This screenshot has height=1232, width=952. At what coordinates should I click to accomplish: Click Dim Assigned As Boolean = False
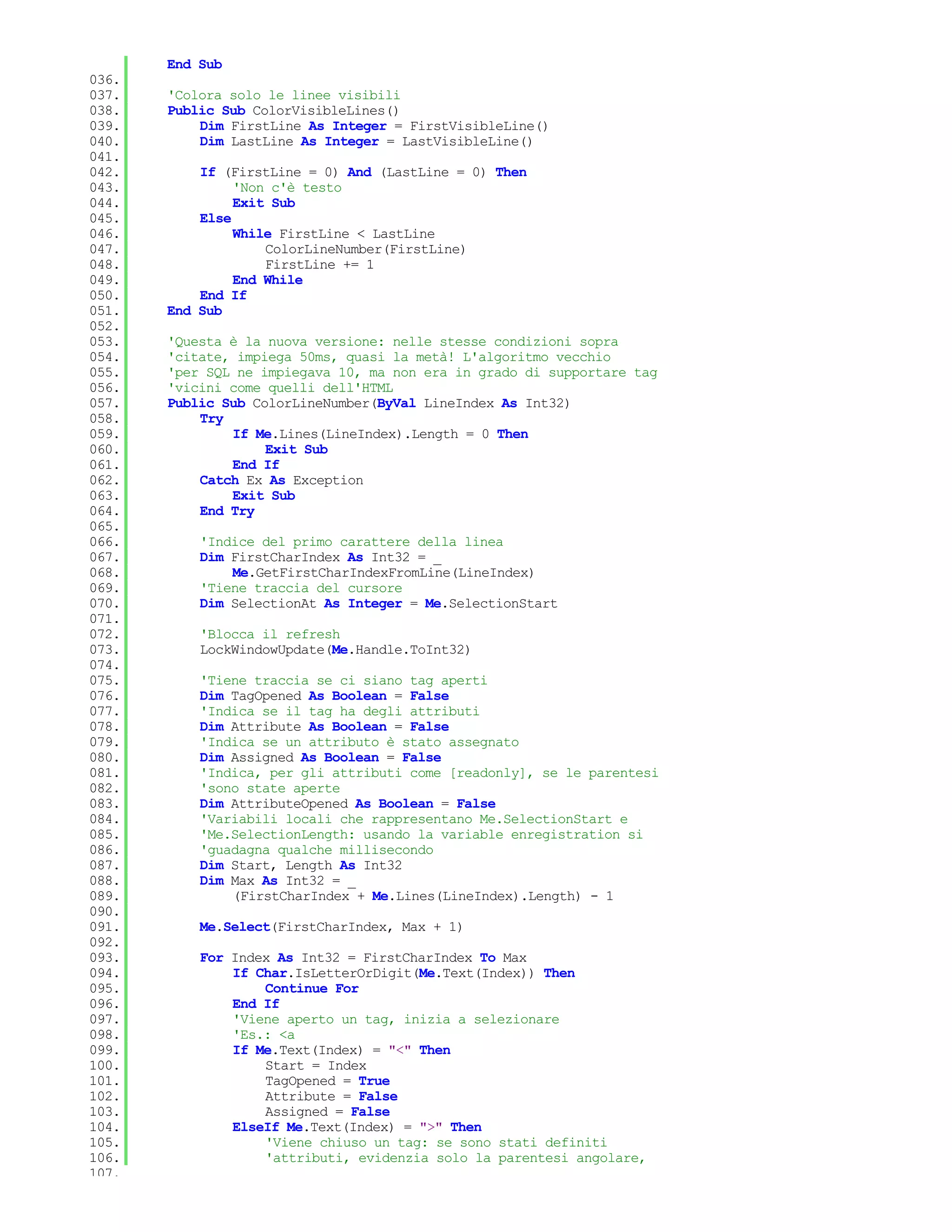[320, 758]
